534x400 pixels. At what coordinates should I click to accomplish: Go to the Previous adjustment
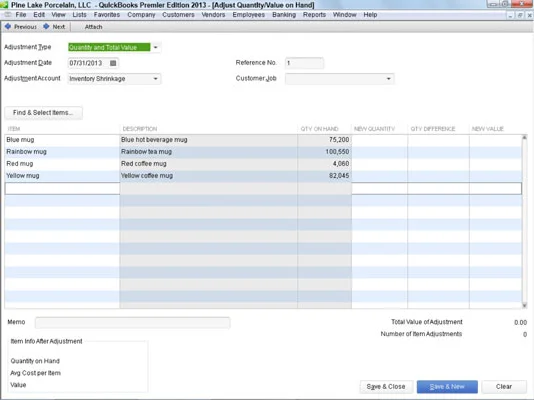21,27
